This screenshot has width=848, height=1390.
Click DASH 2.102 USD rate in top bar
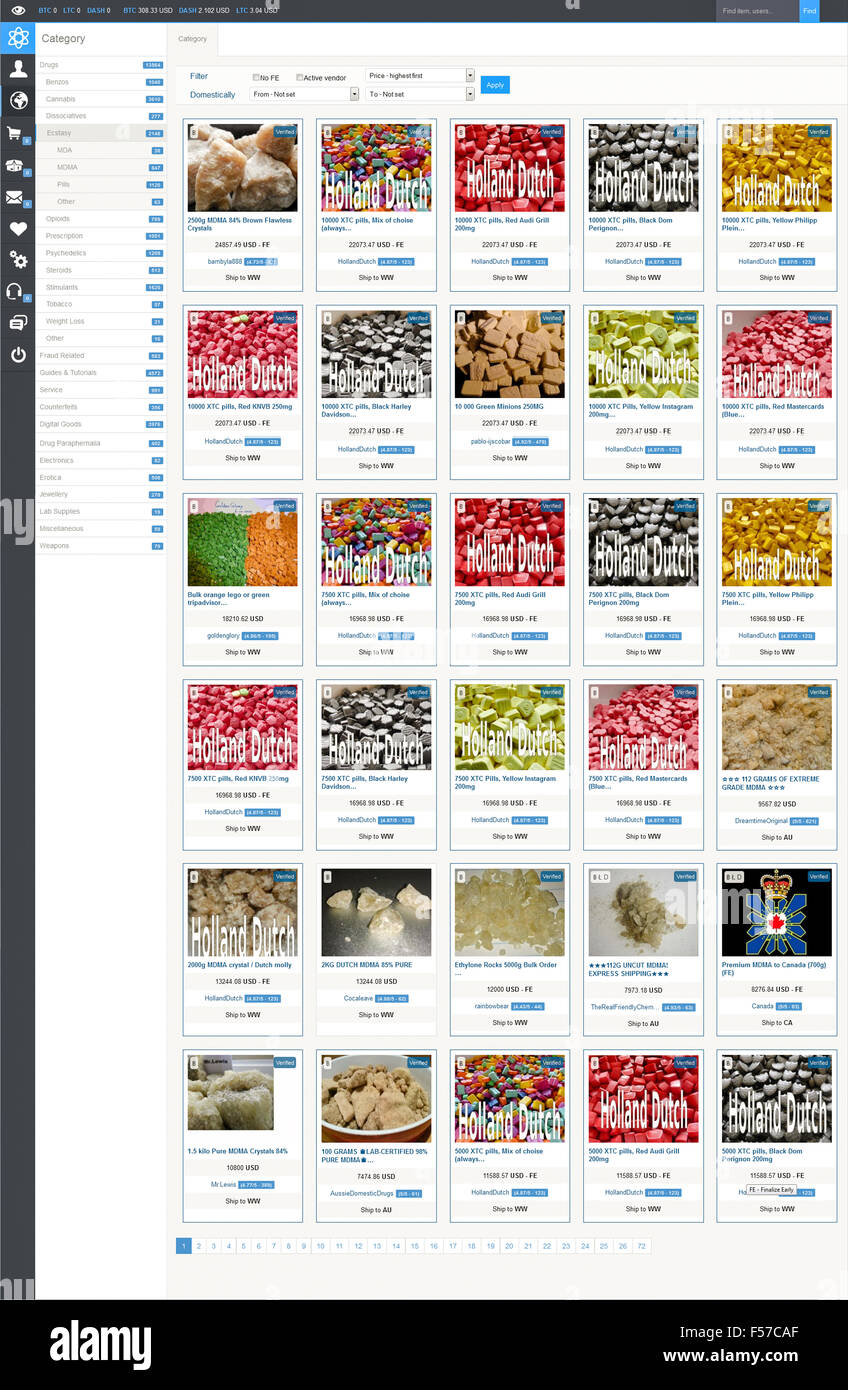coord(204,10)
